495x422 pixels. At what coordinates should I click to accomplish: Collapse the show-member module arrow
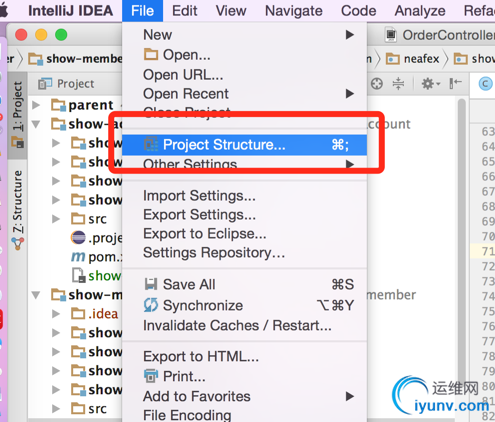tap(36, 295)
